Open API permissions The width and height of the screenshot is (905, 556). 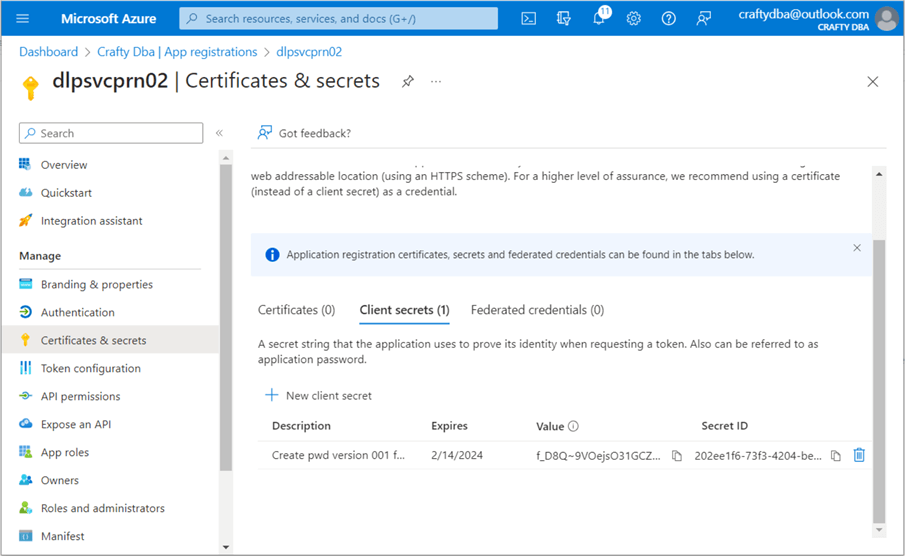pyautogui.click(x=80, y=396)
